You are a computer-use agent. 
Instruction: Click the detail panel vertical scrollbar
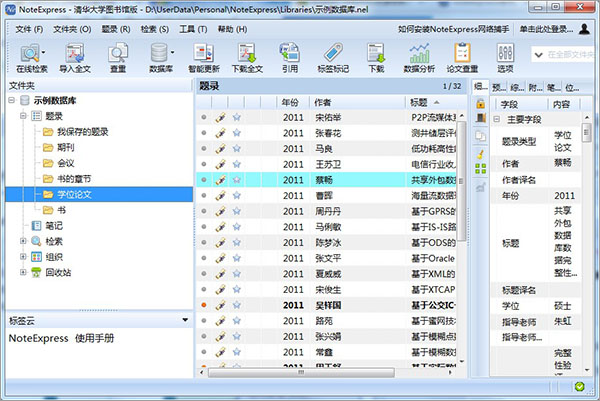click(x=586, y=132)
